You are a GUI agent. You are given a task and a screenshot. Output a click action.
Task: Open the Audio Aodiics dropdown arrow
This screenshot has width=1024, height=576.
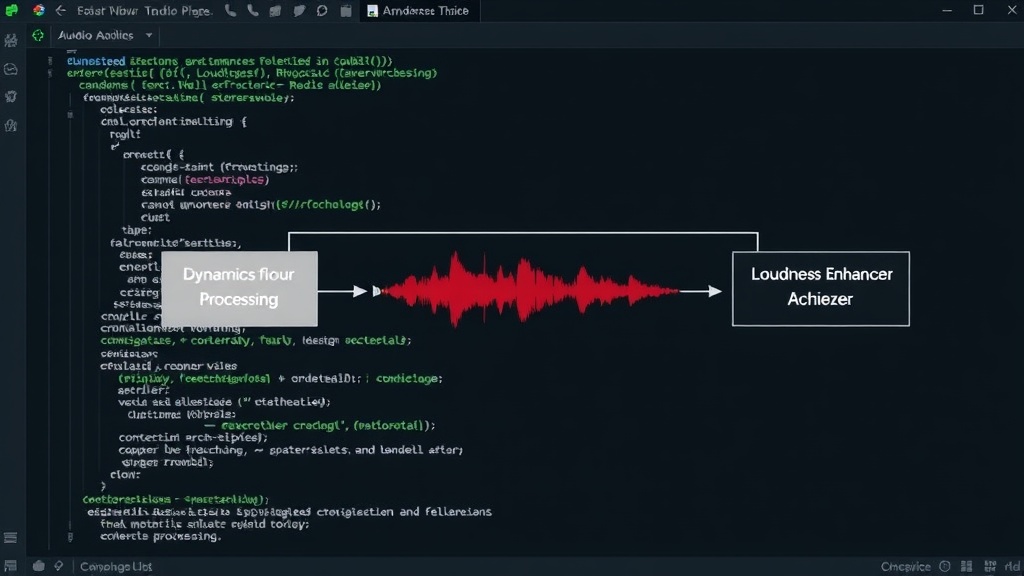(149, 35)
